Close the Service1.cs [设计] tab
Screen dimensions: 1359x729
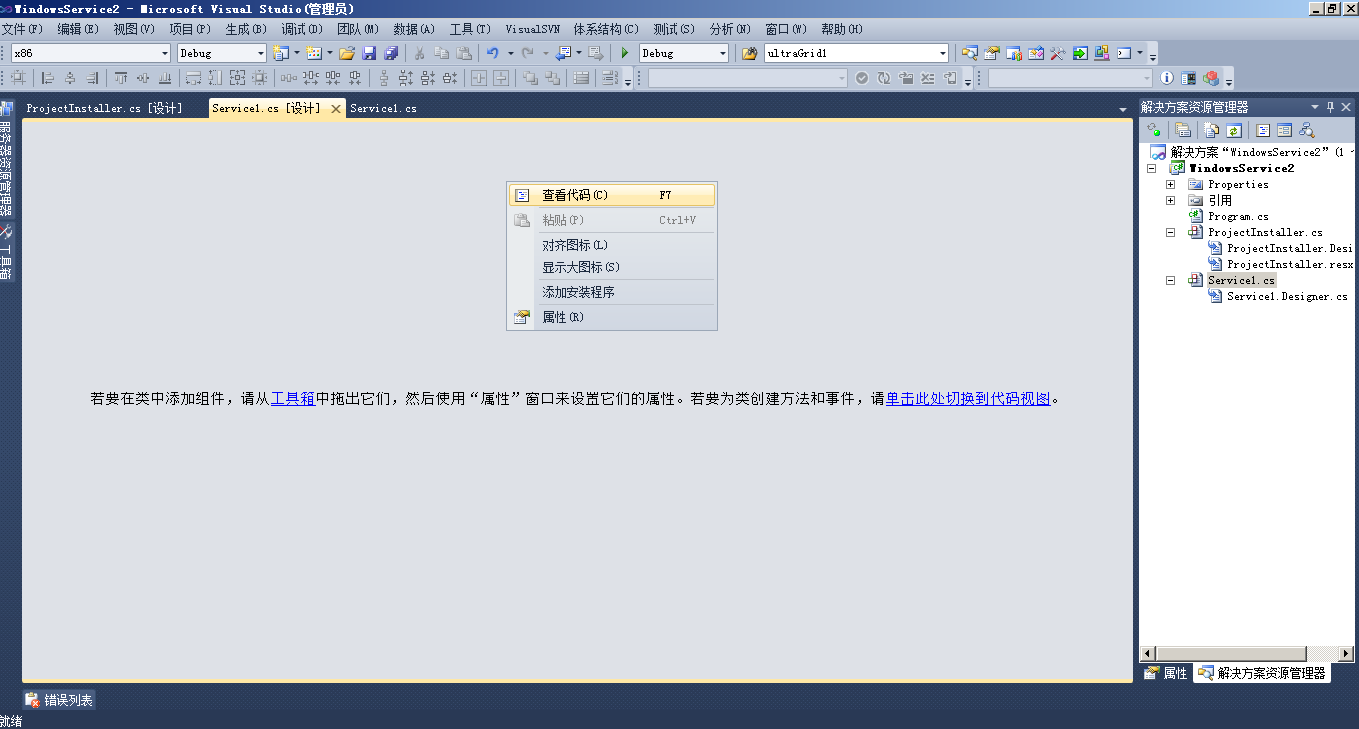pos(336,108)
